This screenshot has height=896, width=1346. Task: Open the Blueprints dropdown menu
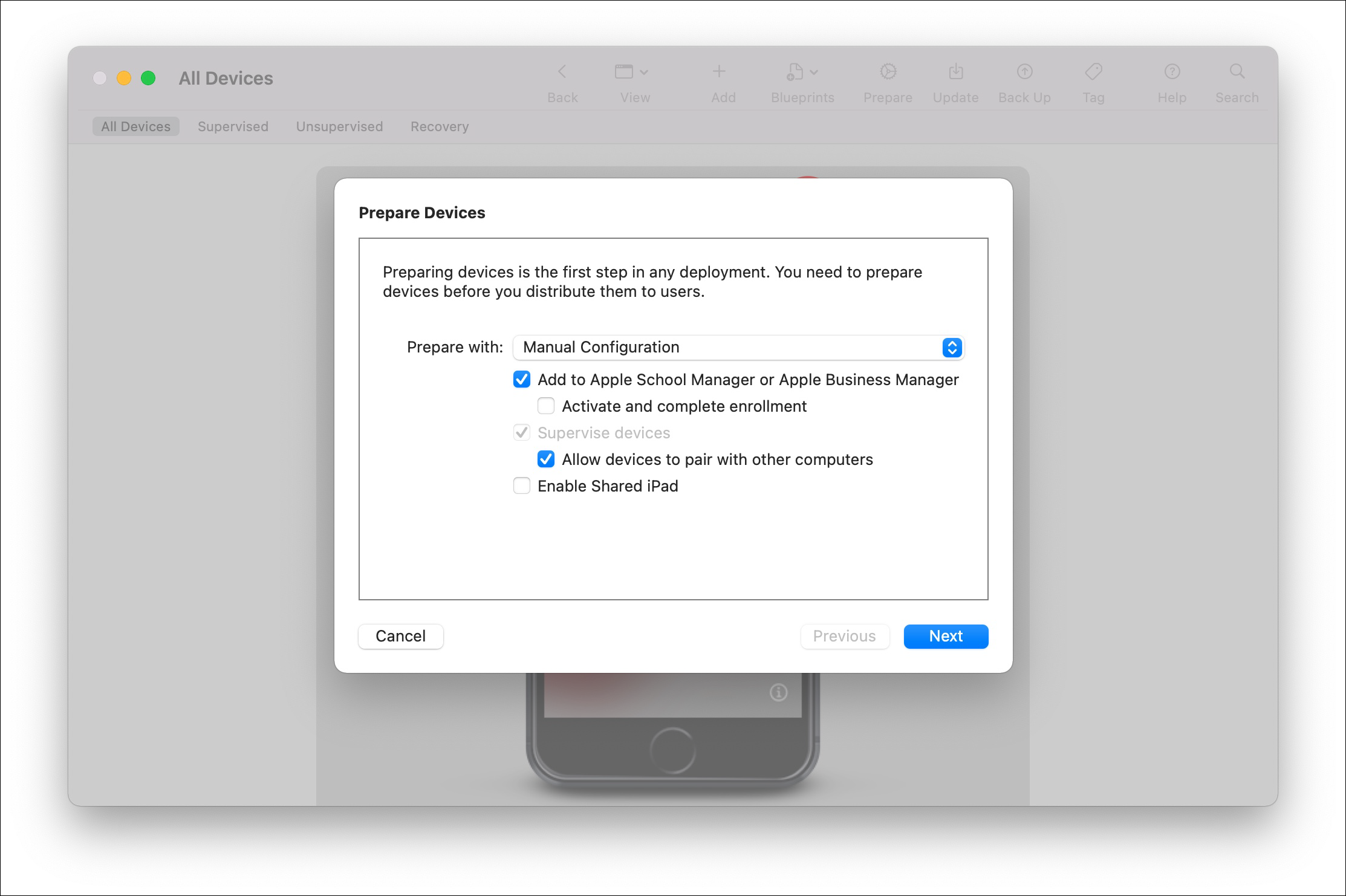pos(802,73)
